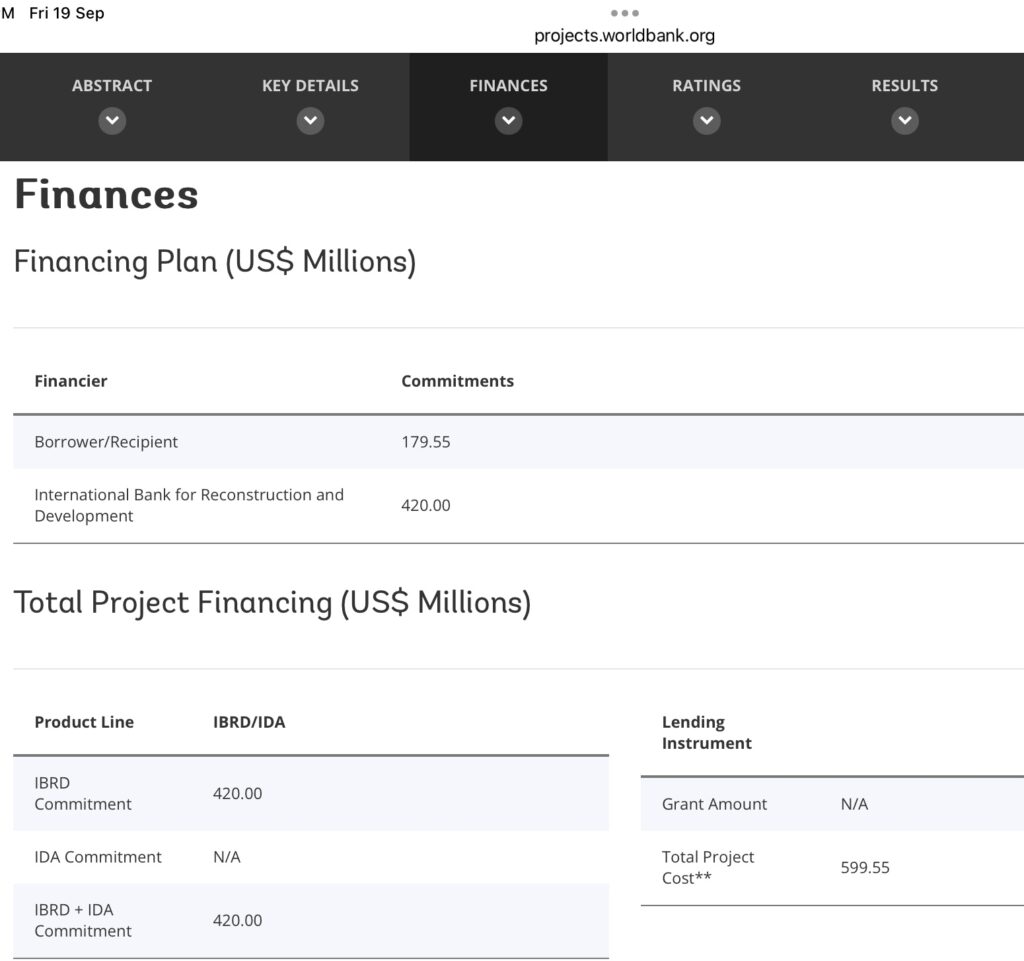Expand the chevron beneath RATINGS
1024x961 pixels.
click(x=706, y=121)
